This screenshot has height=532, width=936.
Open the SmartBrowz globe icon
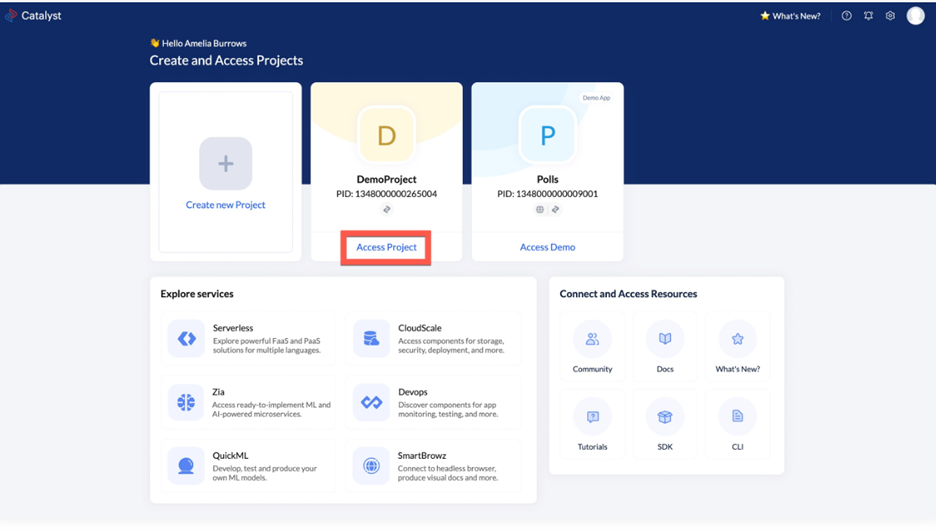click(x=371, y=466)
